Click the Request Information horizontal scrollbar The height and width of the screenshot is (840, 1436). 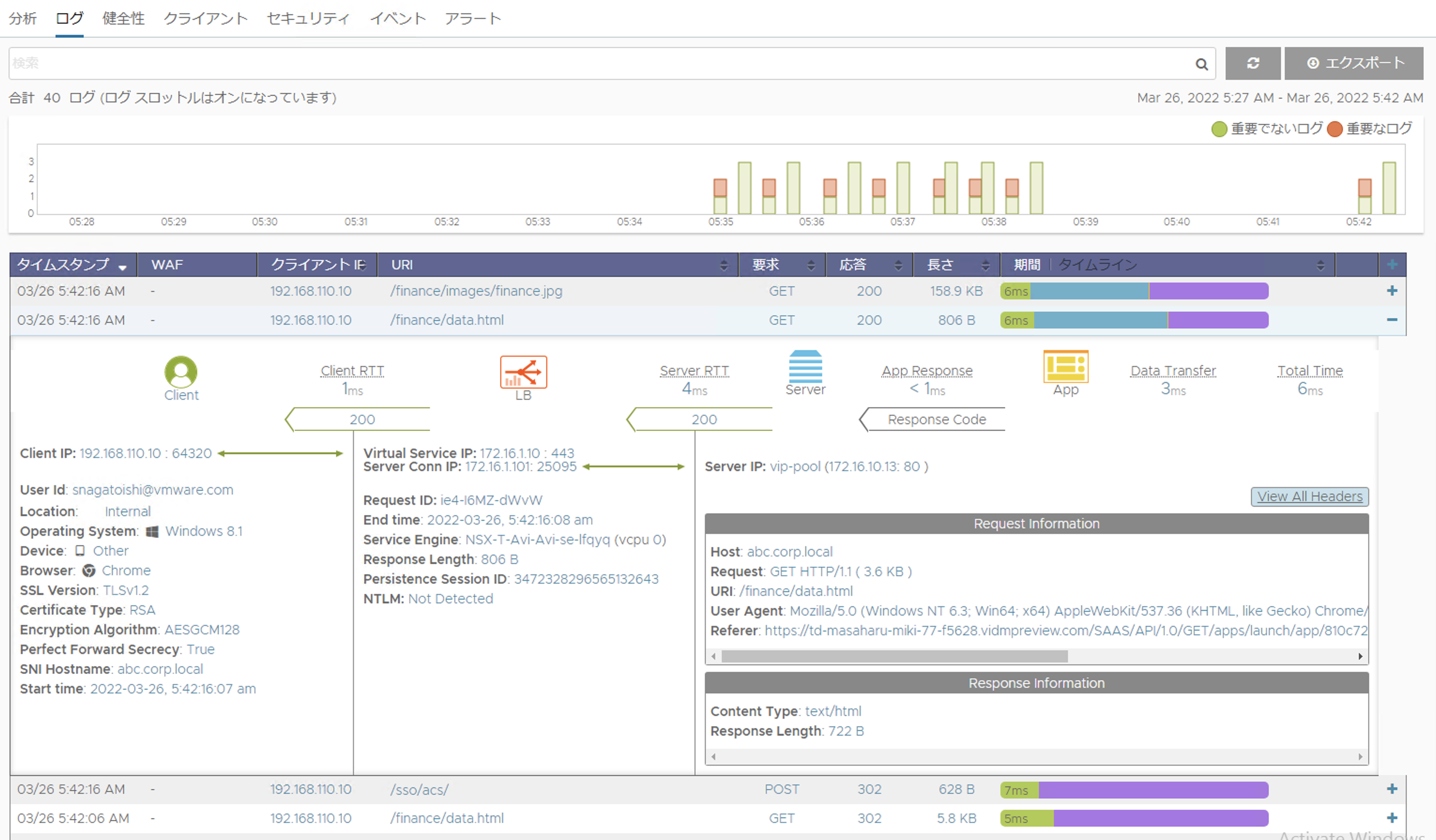tap(894, 657)
